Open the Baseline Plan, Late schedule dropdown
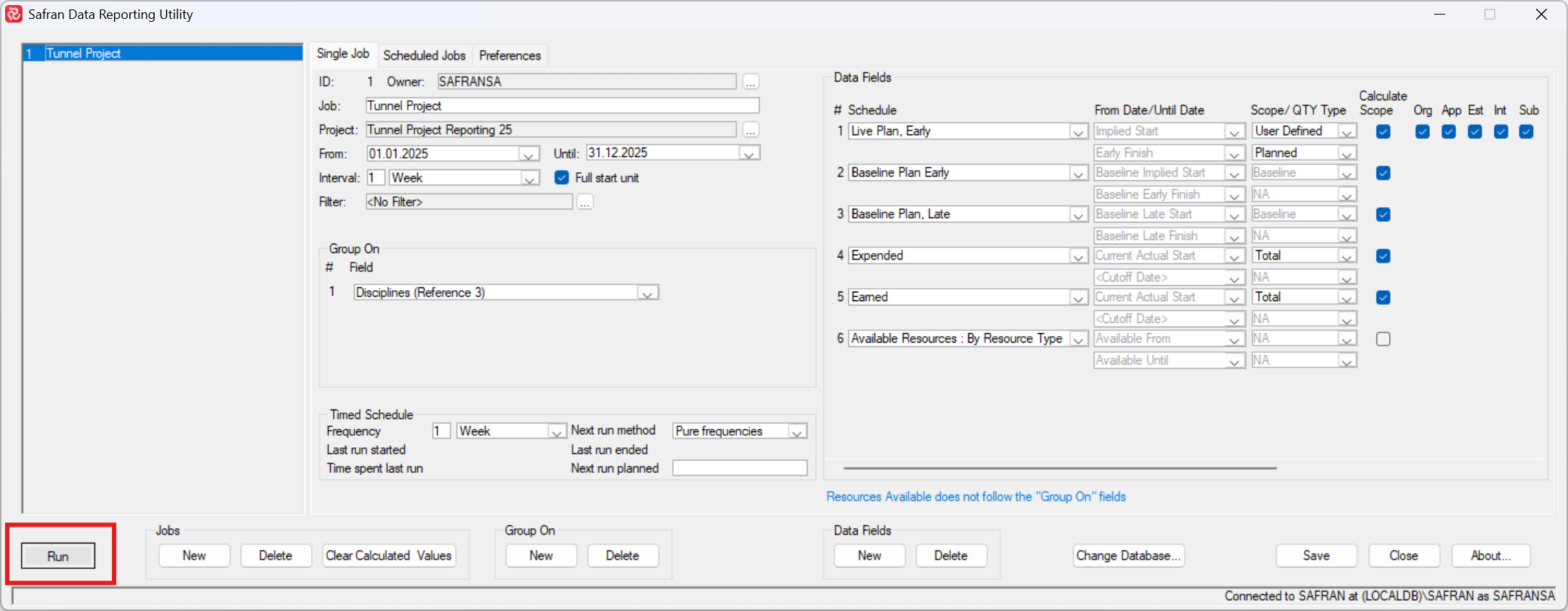The height and width of the screenshot is (611, 1568). 1079,215
